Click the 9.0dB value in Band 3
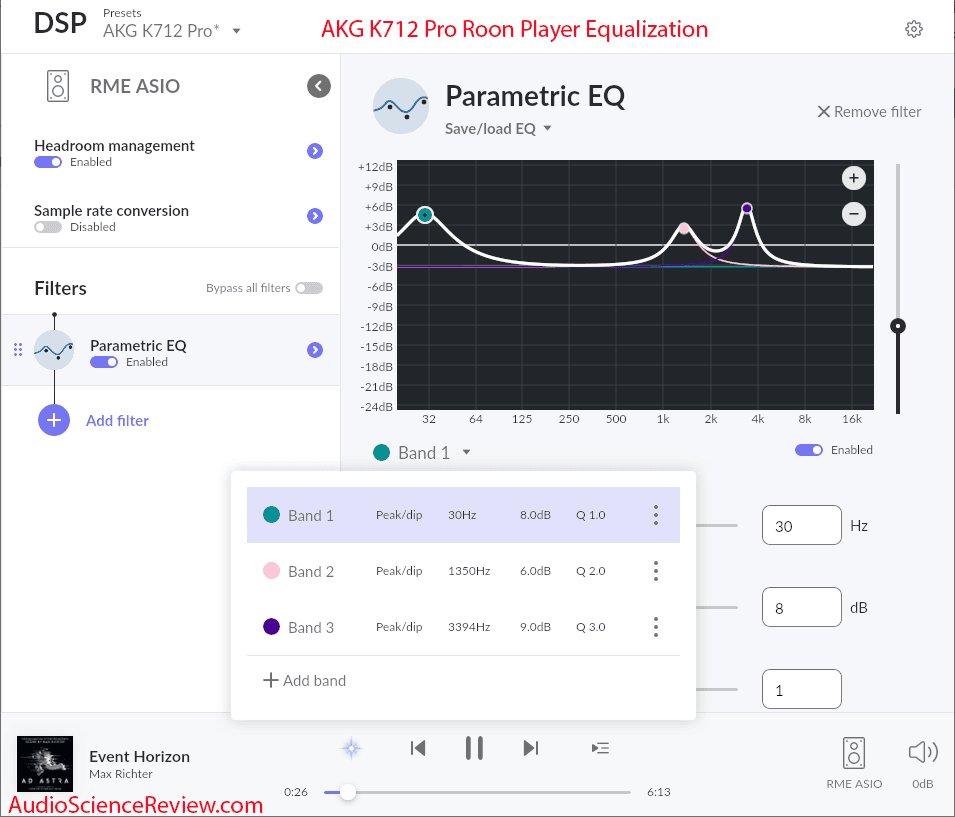The height and width of the screenshot is (817, 955). [x=535, y=627]
